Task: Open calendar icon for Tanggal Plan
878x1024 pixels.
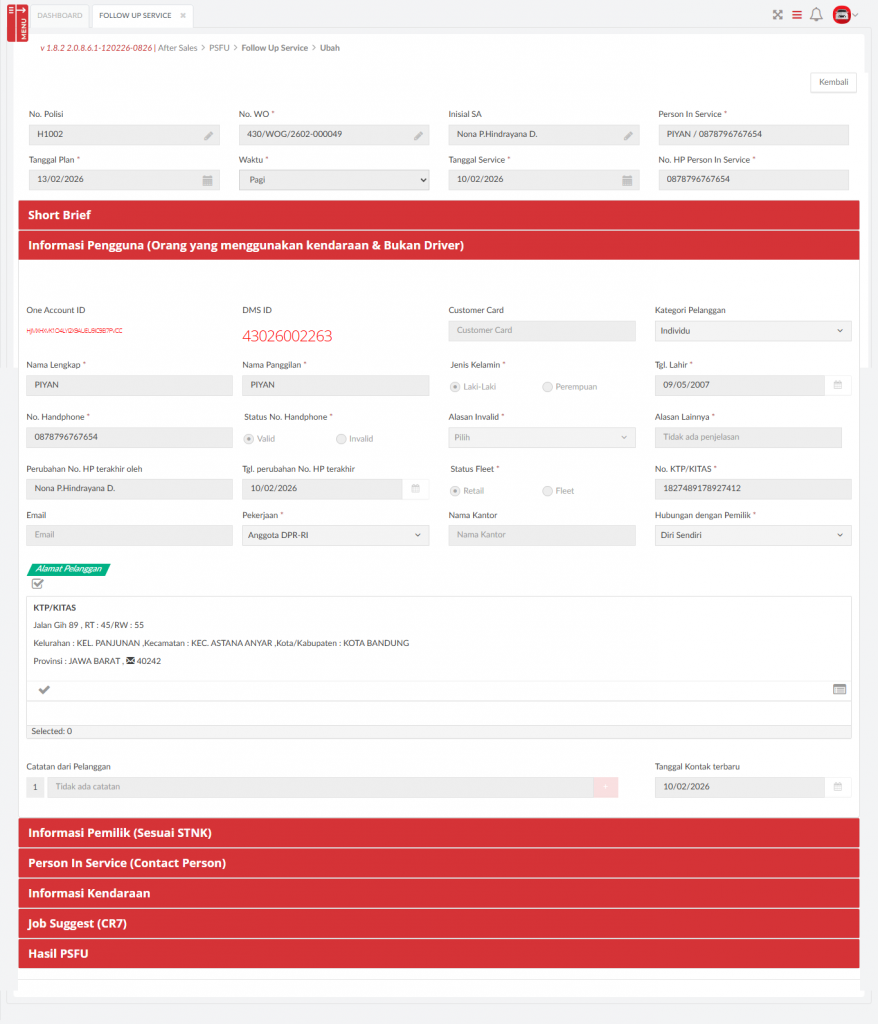Action: point(208,180)
